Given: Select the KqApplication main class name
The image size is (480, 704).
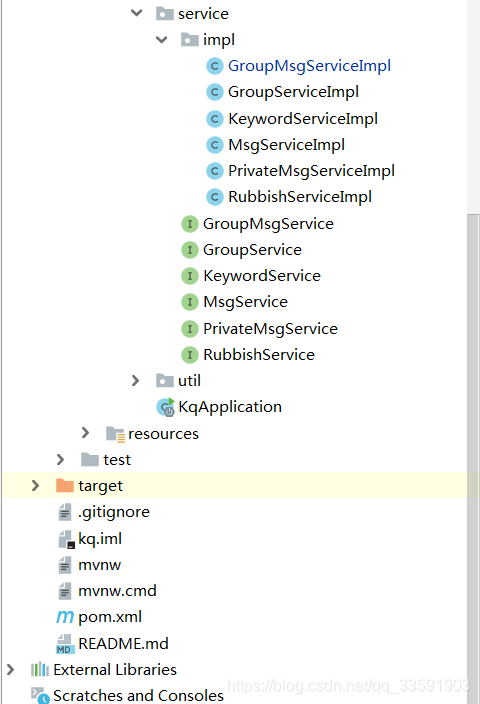Looking at the screenshot, I should coord(230,407).
